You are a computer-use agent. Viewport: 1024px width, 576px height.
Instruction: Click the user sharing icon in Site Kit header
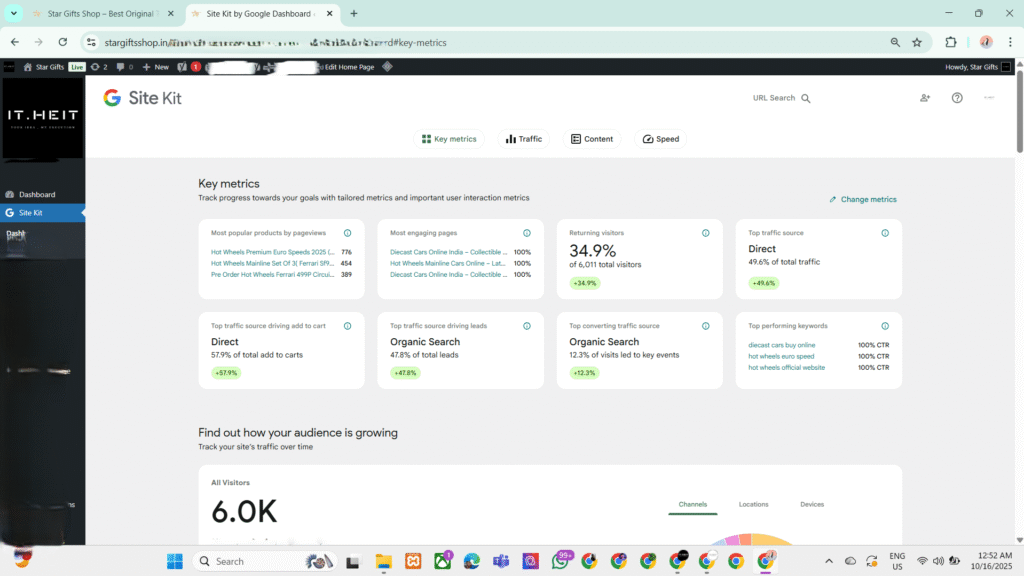[x=925, y=98]
